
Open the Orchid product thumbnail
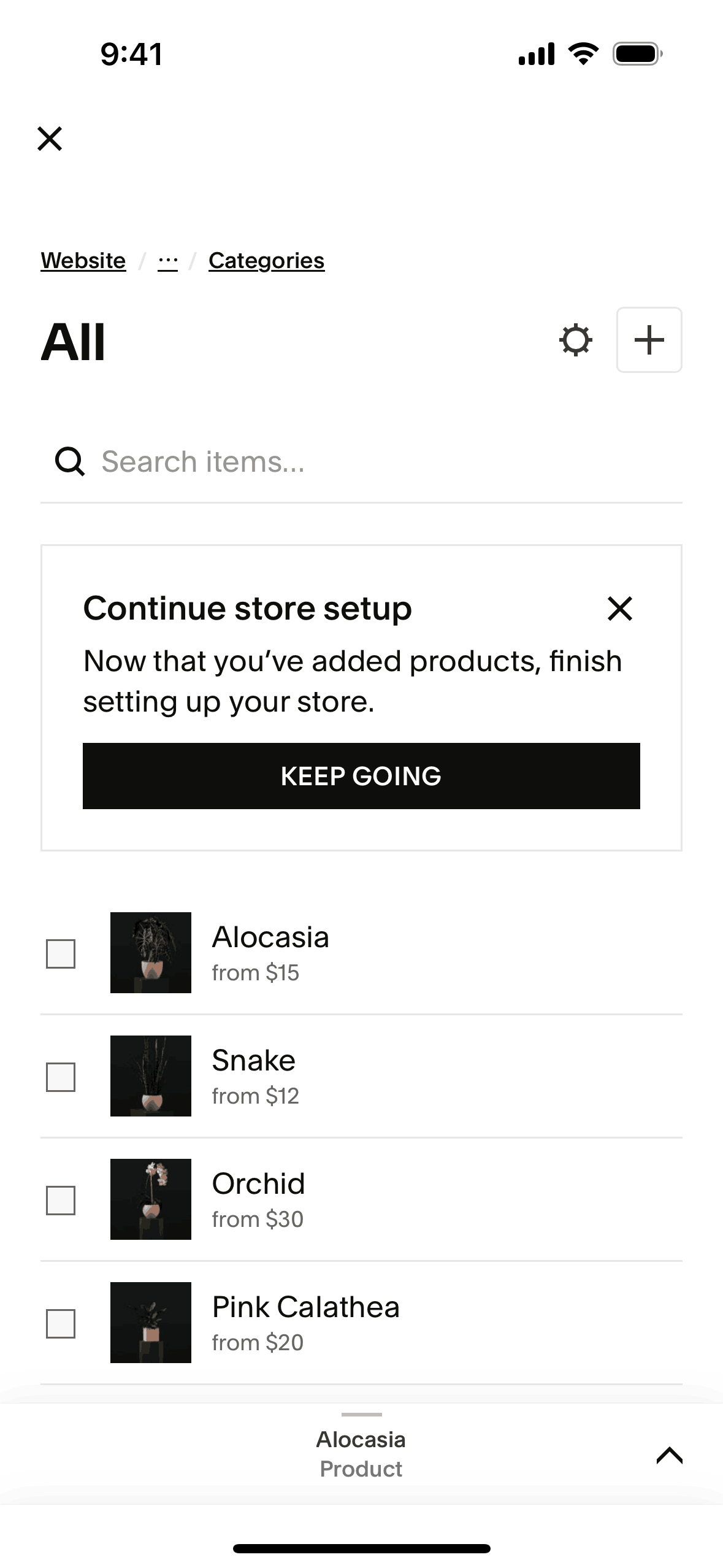[x=151, y=1199]
